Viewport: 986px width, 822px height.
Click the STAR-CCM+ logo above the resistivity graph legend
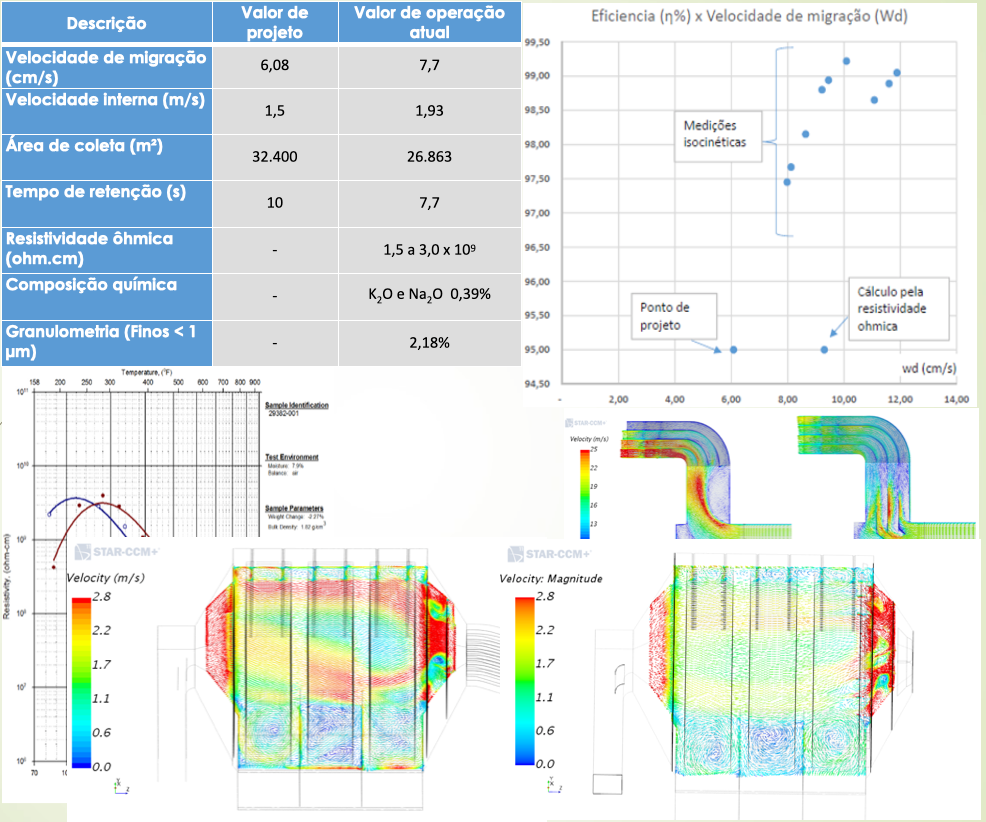pyautogui.click(x=110, y=552)
